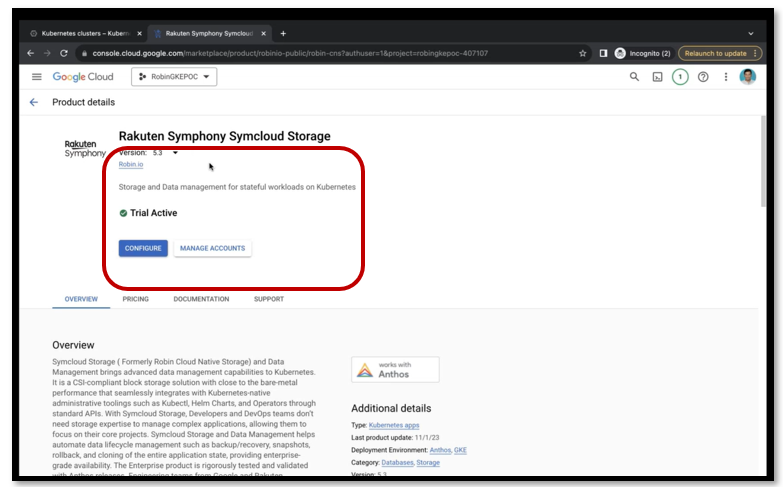
Task: Switch to the SUPPORT tab
Action: click(x=269, y=299)
